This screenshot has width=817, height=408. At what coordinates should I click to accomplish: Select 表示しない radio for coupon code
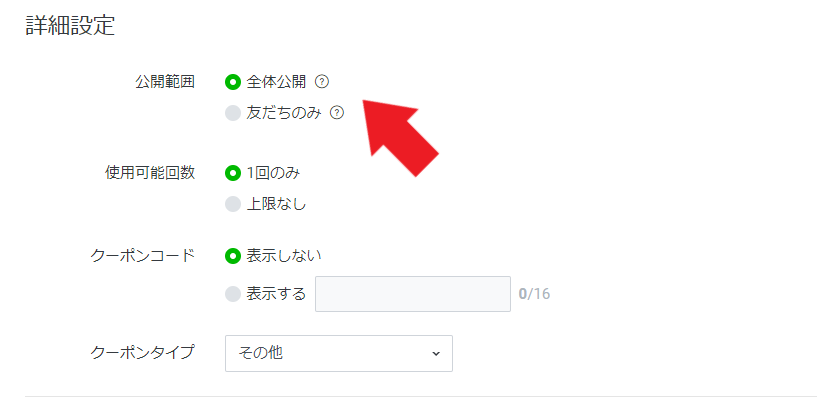pos(233,256)
